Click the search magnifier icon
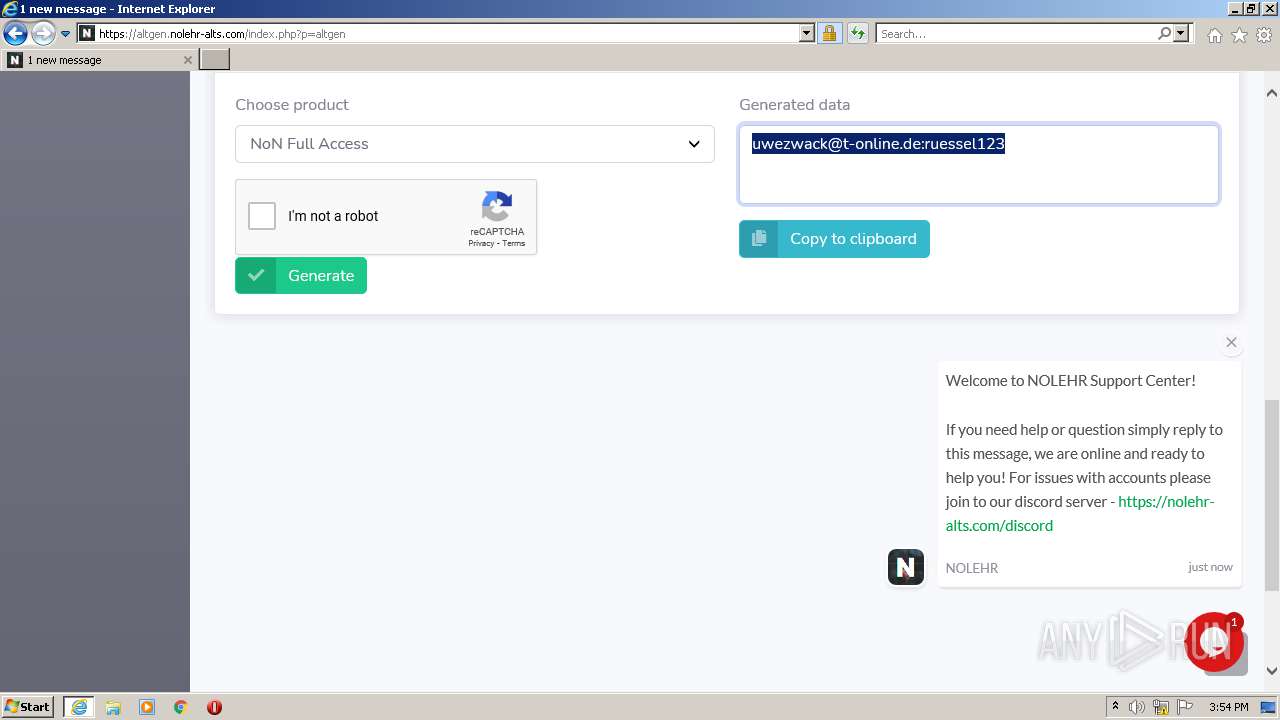Image resolution: width=1280 pixels, height=720 pixels. [1164, 33]
